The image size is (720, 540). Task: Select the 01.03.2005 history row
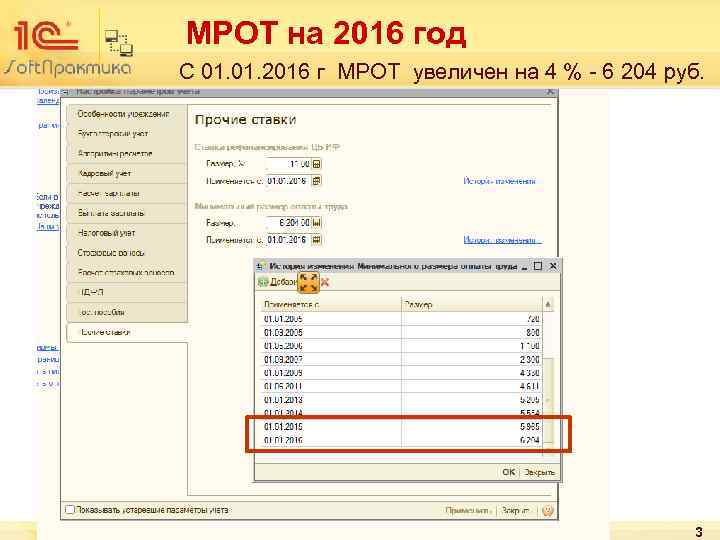click(402, 332)
